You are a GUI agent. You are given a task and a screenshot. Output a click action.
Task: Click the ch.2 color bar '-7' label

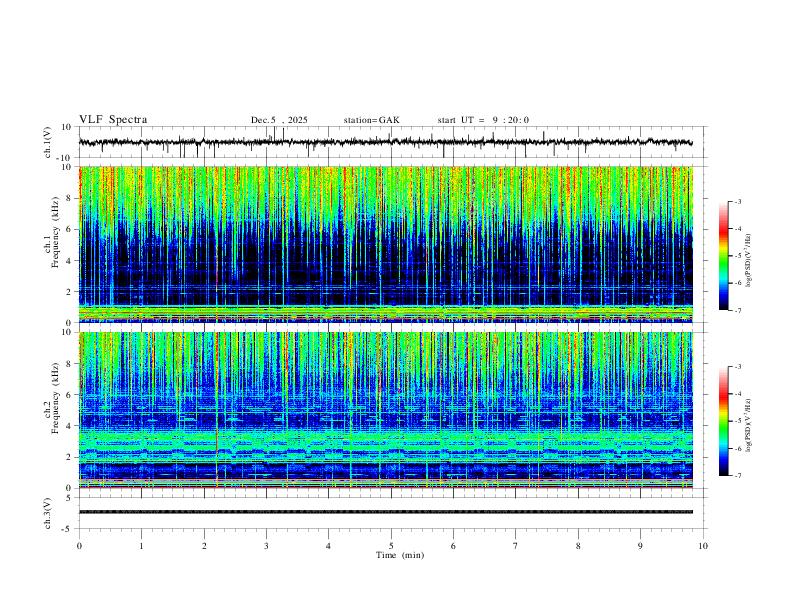[737, 476]
